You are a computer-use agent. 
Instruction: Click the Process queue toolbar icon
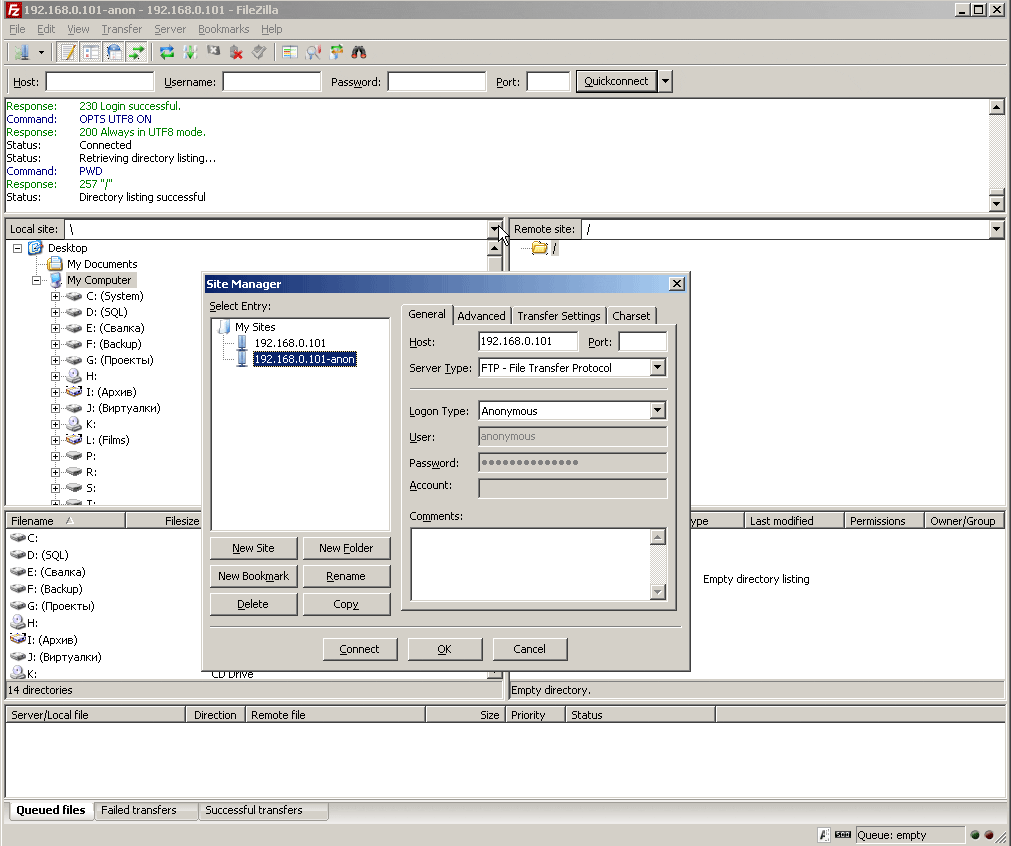(x=190, y=52)
